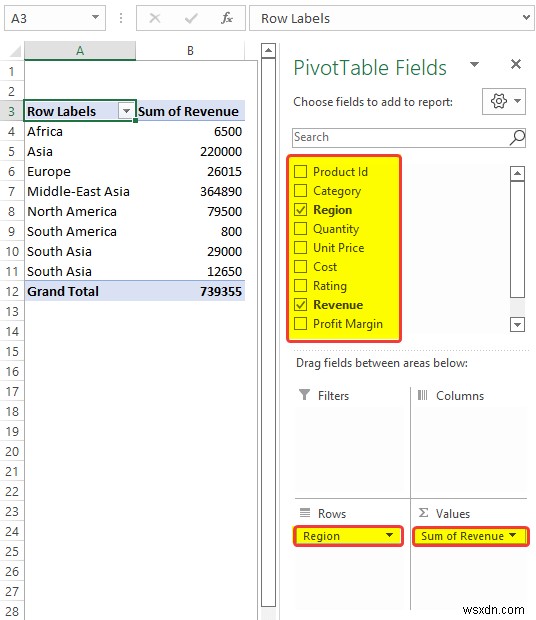Viewport: 536px width, 620px height.
Task: Tick the Quantity field checkbox
Action: [300, 229]
